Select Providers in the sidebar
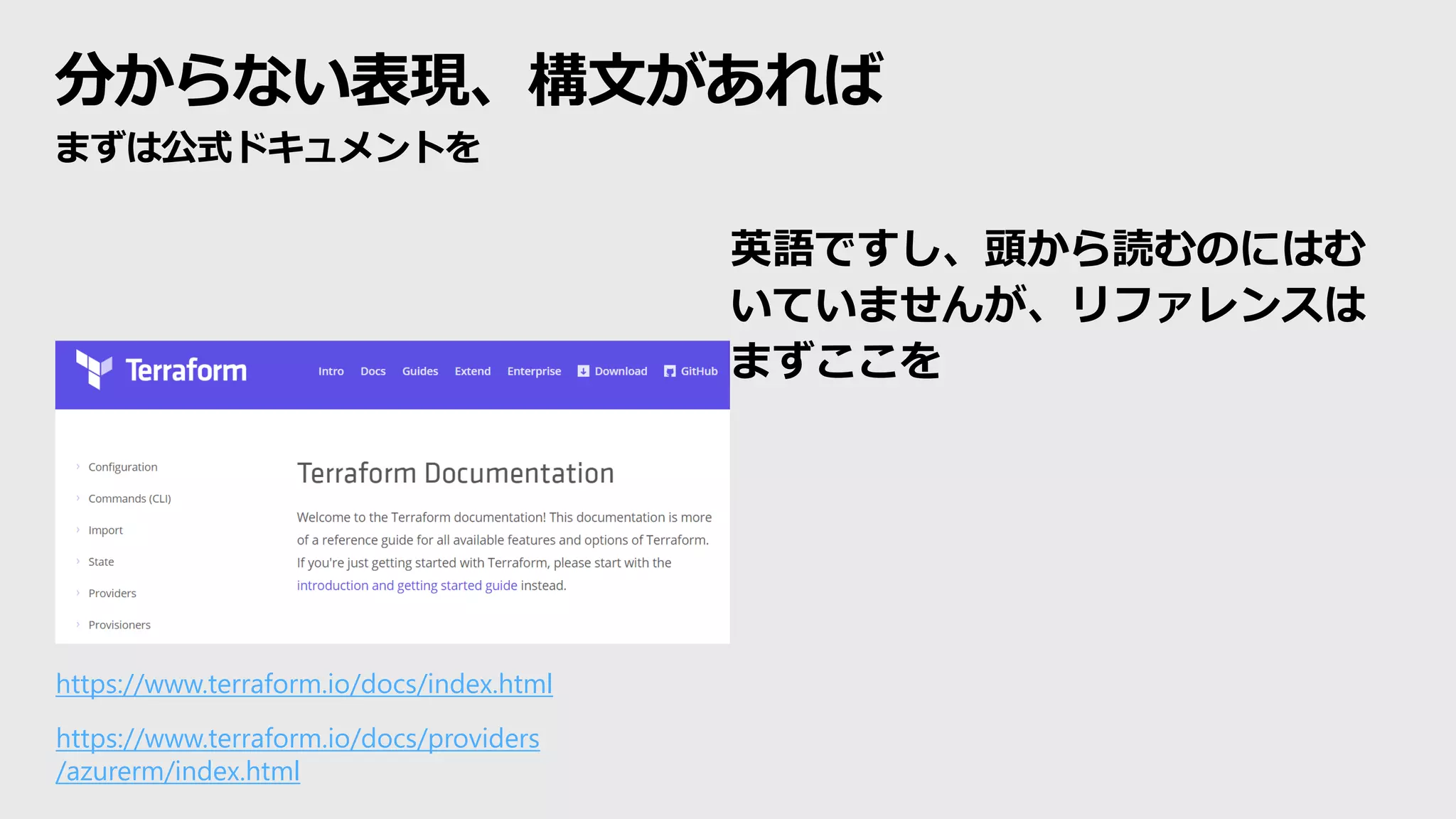1456x819 pixels. [112, 593]
